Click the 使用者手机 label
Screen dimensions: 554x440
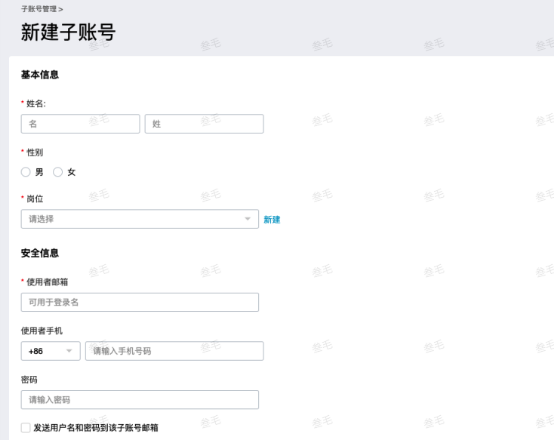(42, 331)
